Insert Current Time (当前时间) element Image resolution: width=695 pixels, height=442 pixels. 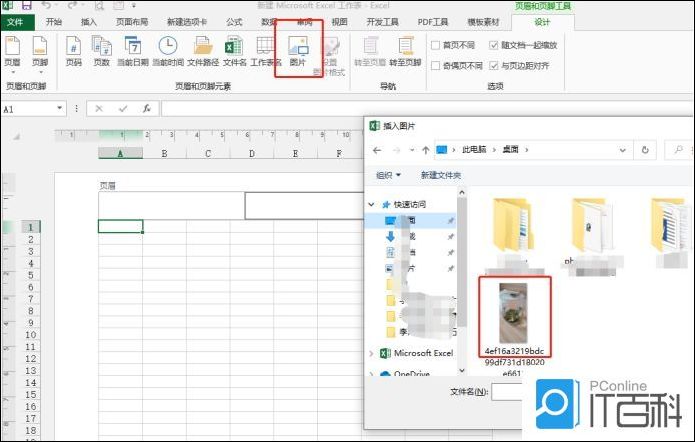(x=168, y=51)
